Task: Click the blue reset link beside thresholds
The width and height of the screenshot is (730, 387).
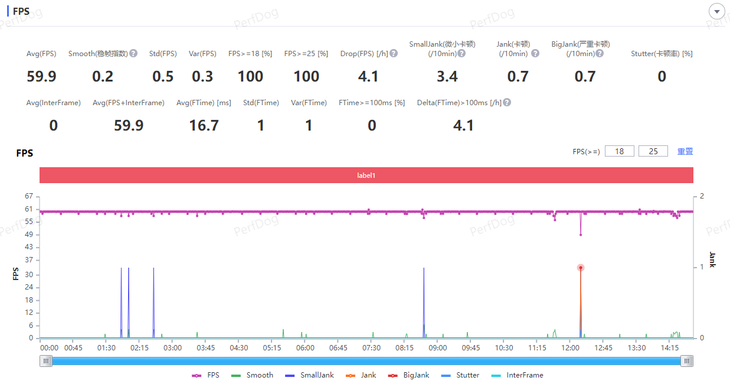Action: pyautogui.click(x=685, y=151)
